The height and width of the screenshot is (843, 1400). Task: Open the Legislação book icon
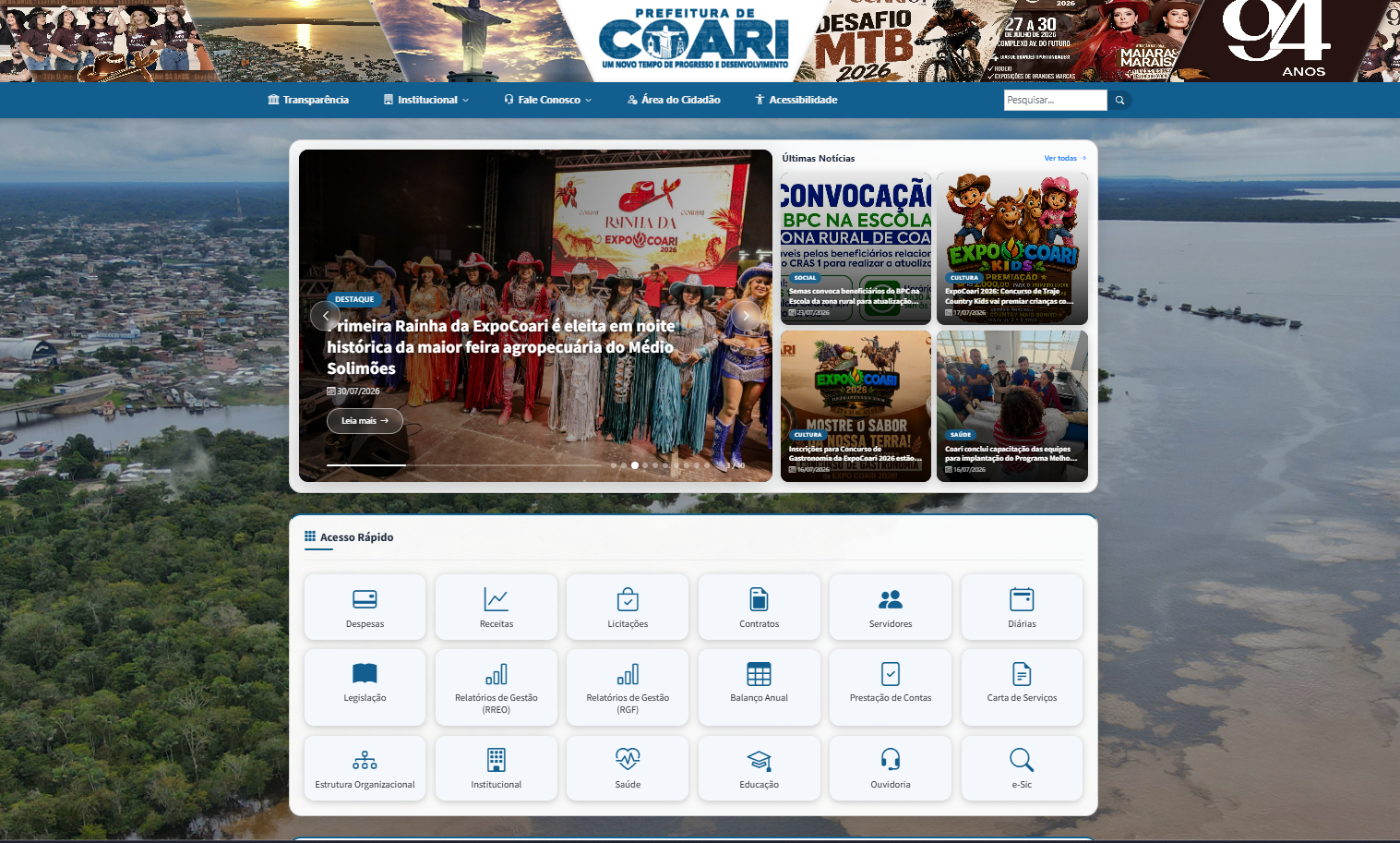[x=365, y=674]
